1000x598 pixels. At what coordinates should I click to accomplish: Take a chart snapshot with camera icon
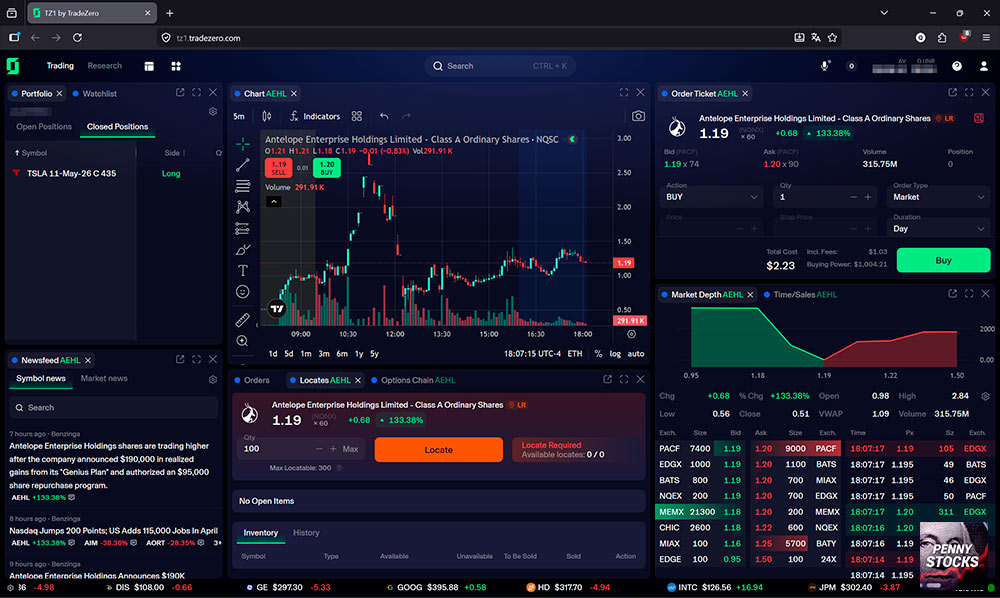[638, 116]
